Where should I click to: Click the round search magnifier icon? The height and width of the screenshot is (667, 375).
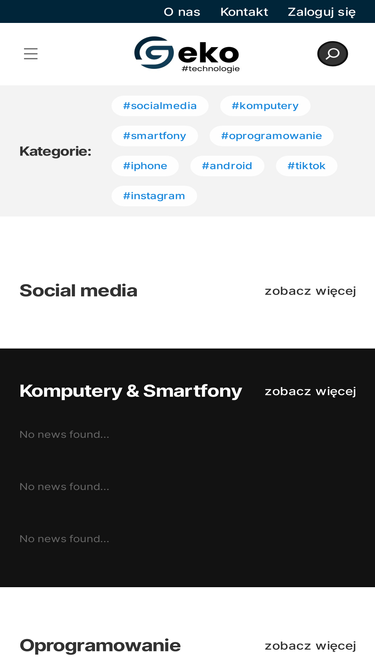point(332,54)
